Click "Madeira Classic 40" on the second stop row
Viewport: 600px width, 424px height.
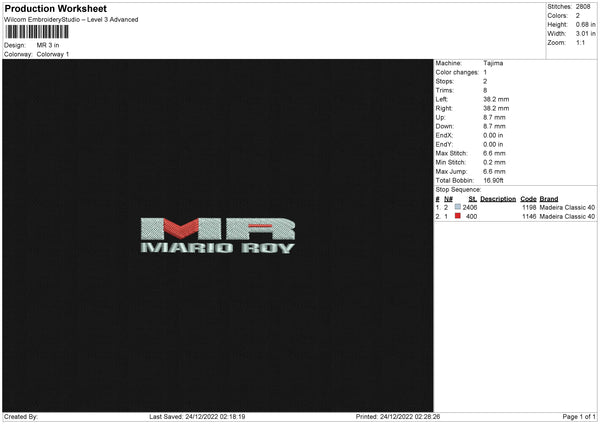(567, 217)
